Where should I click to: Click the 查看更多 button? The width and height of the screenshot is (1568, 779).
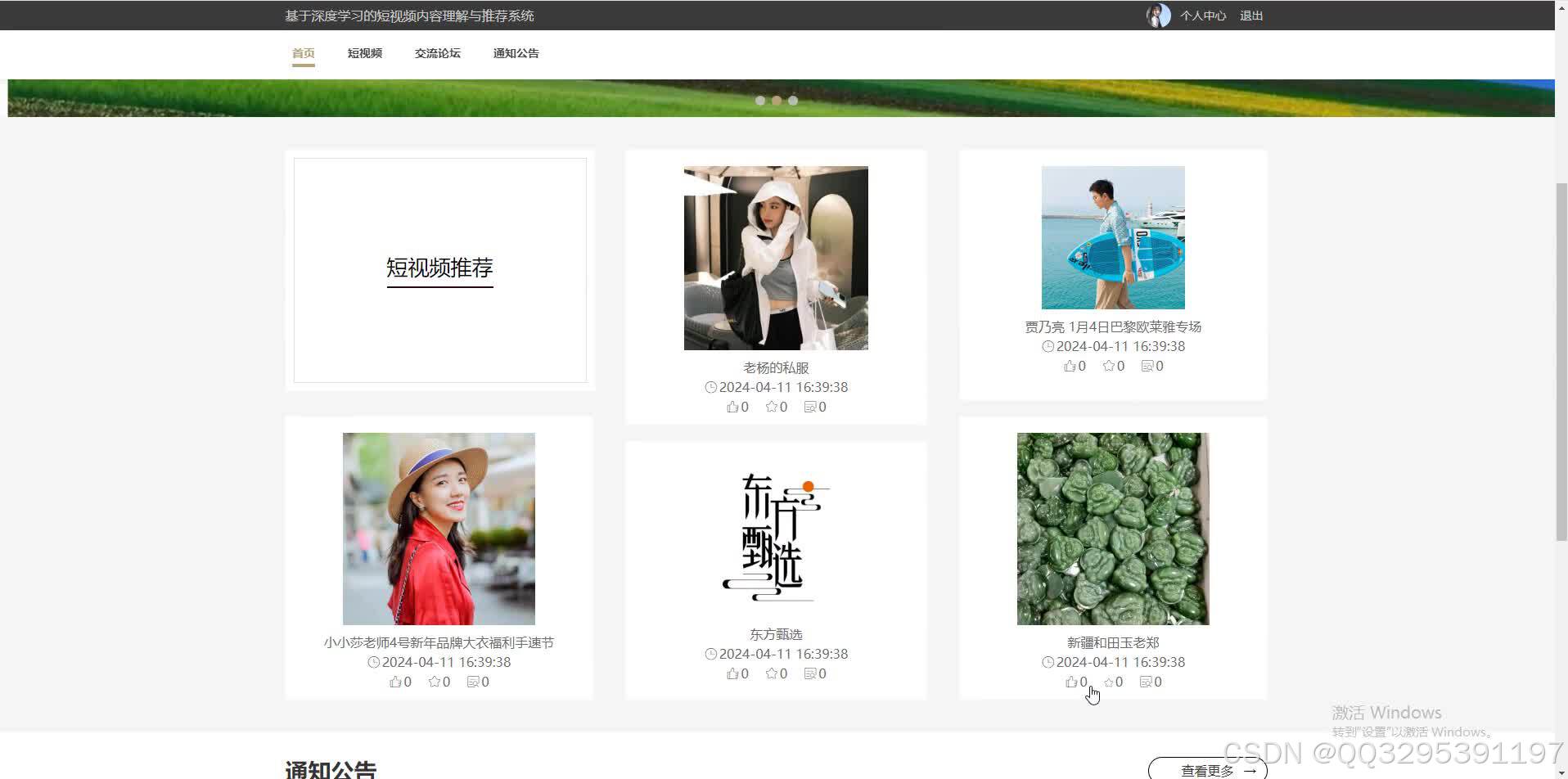[1208, 770]
